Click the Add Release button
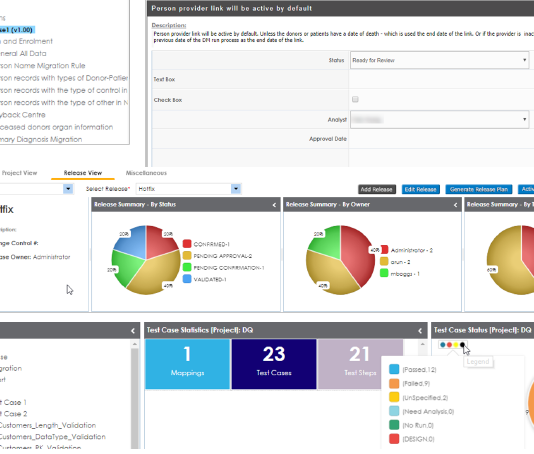This screenshot has height=454, width=534. [x=377, y=189]
